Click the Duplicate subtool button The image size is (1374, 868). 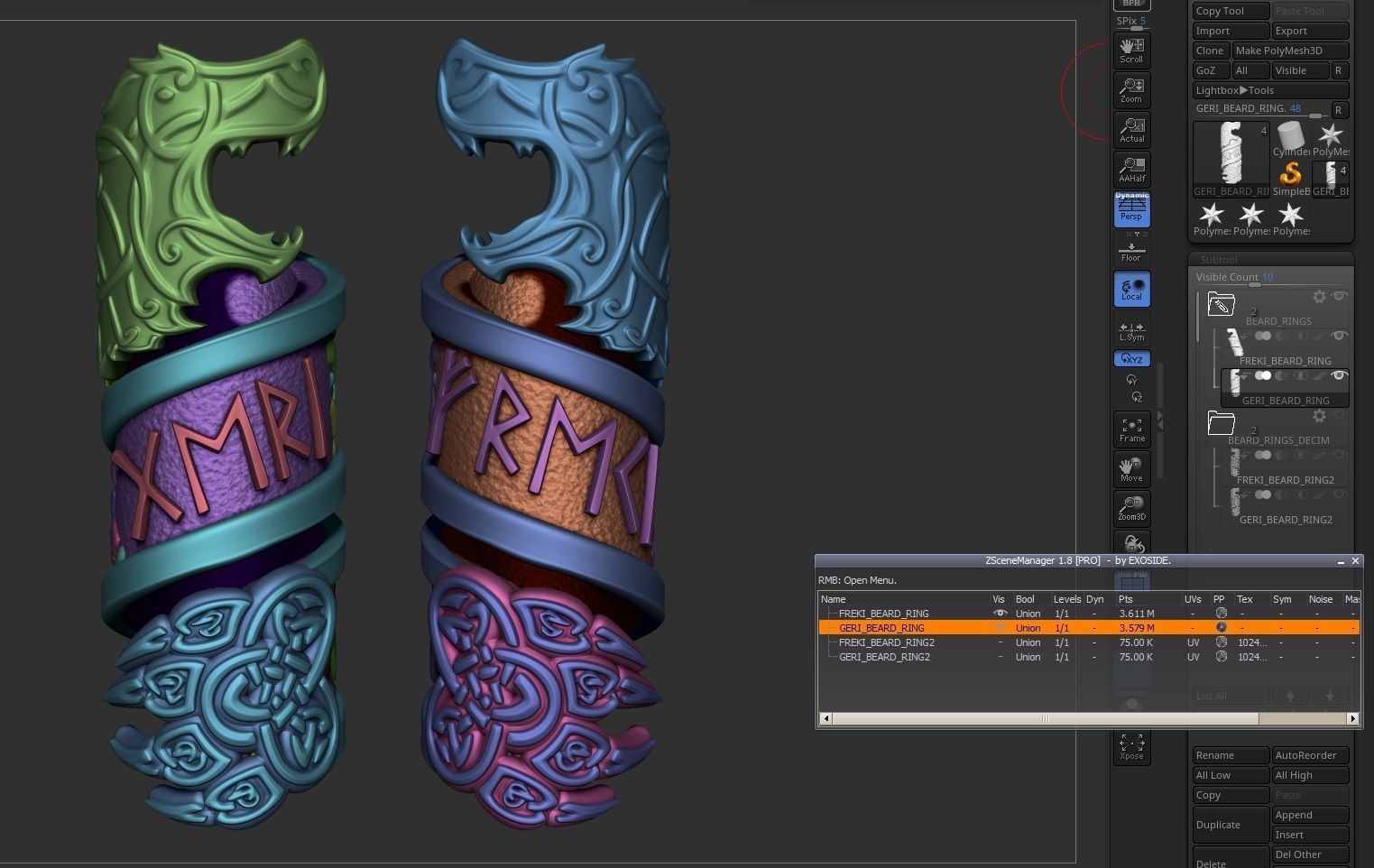(x=1231, y=825)
